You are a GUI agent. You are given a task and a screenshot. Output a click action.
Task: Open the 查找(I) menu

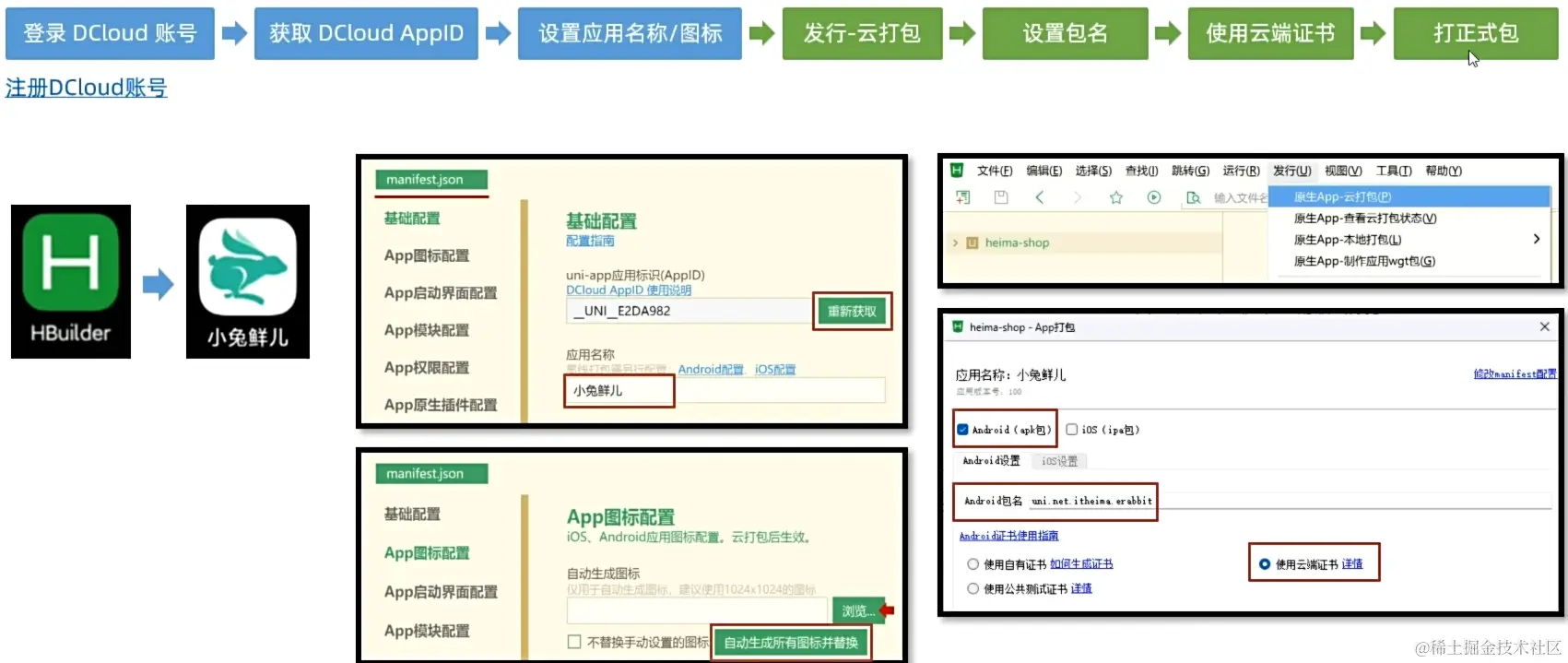tap(1141, 171)
